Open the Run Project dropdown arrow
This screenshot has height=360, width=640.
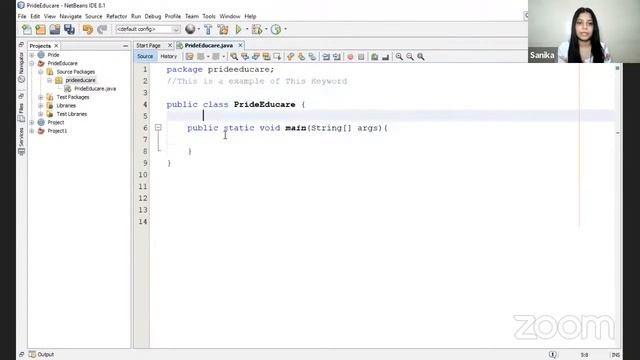(x=247, y=29)
